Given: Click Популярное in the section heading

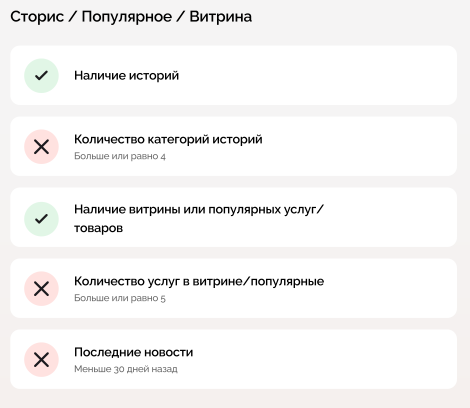Looking at the screenshot, I should point(127,17).
